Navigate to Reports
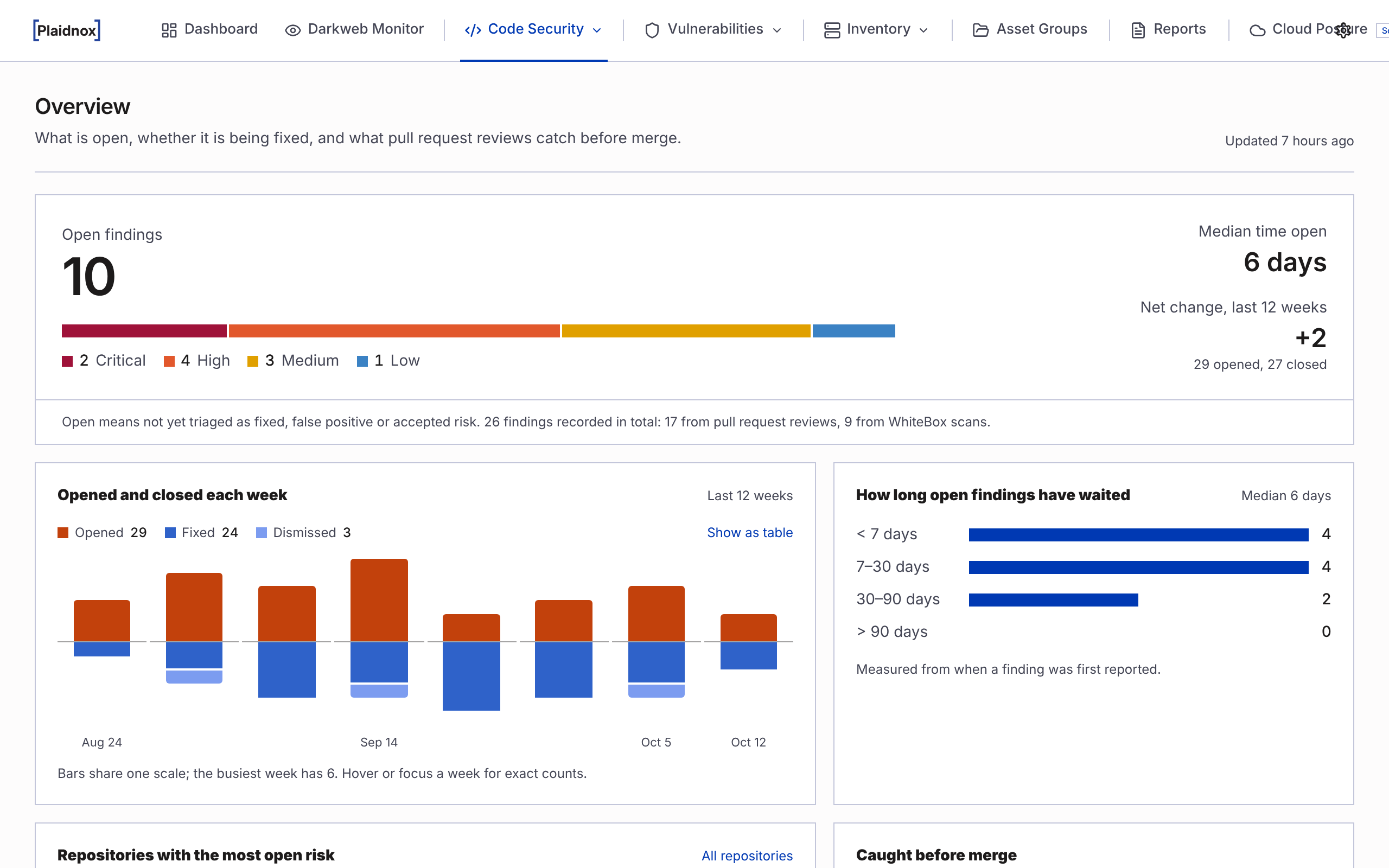This screenshot has width=1389, height=868. (x=1169, y=29)
